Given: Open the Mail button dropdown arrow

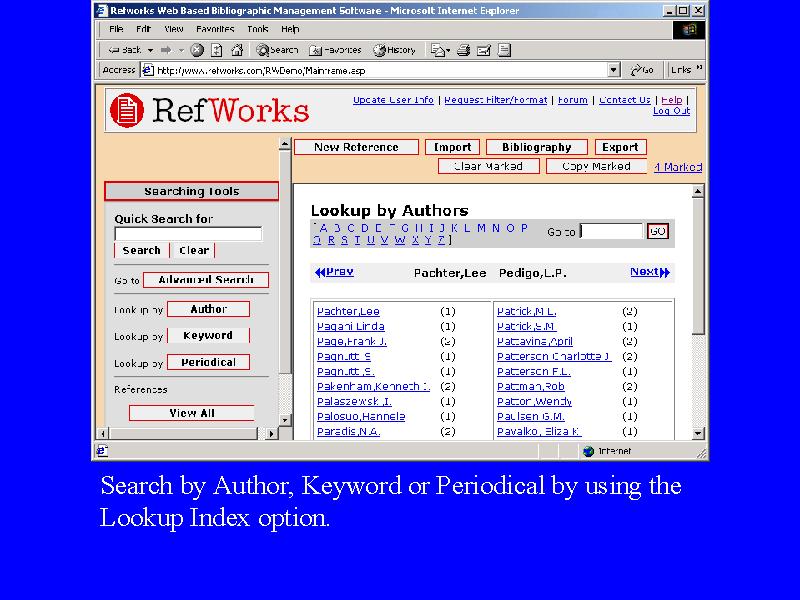Looking at the screenshot, I should (x=448, y=50).
